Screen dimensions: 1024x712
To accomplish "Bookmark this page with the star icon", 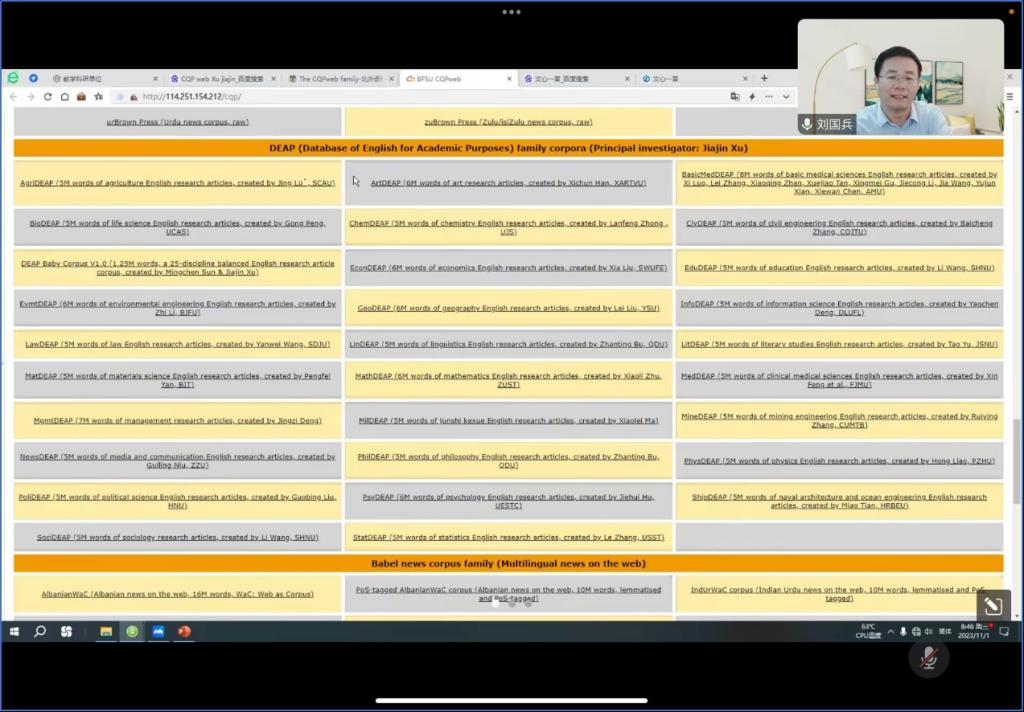I will 99,97.
